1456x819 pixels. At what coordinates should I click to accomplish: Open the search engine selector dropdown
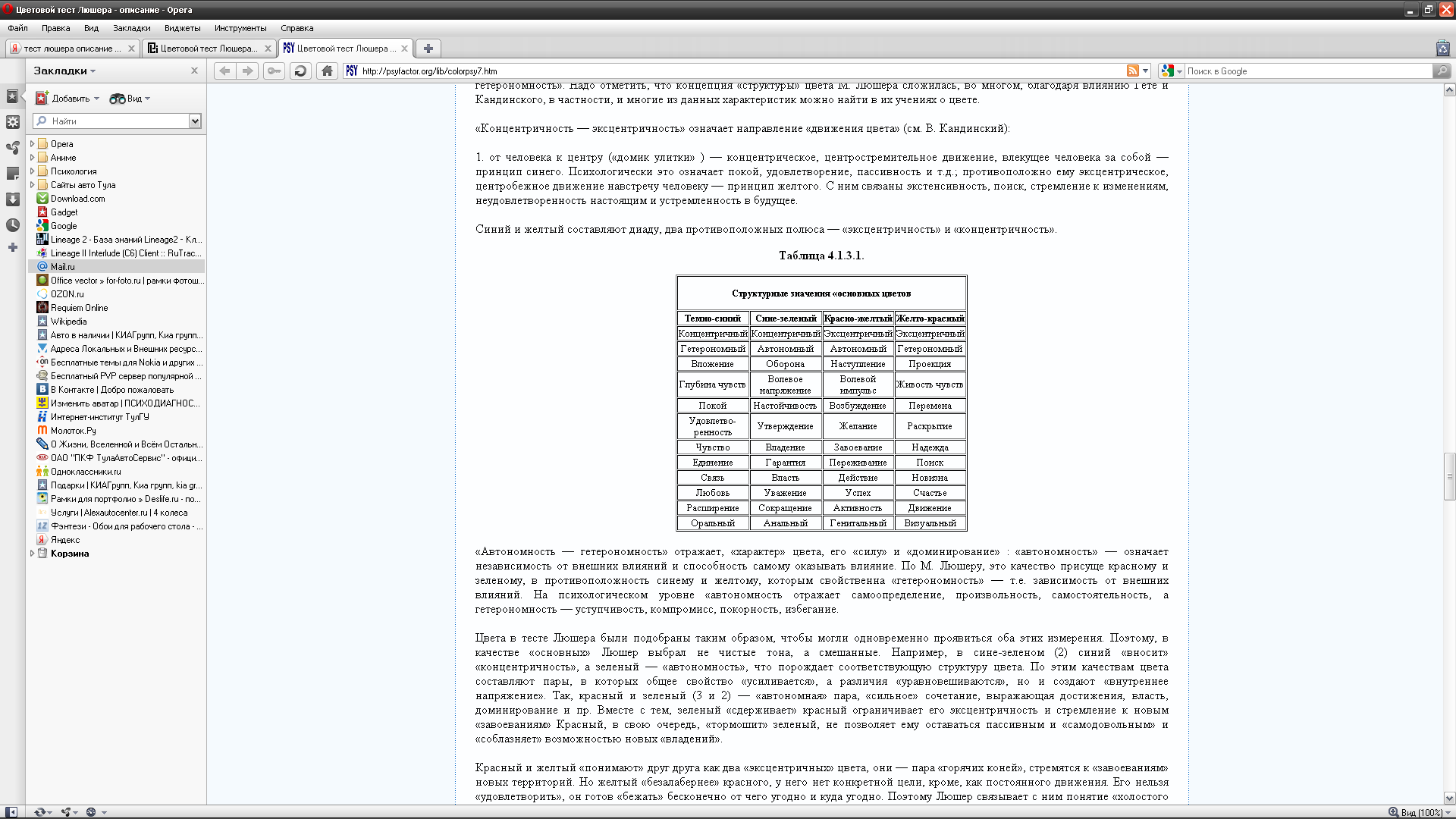(x=1172, y=71)
